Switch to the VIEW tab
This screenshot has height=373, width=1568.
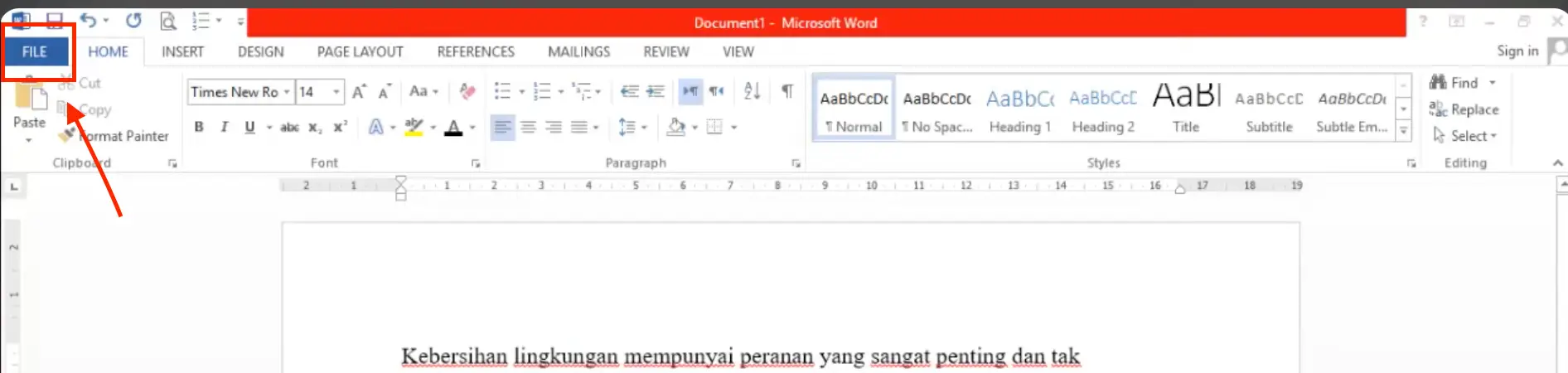738,51
